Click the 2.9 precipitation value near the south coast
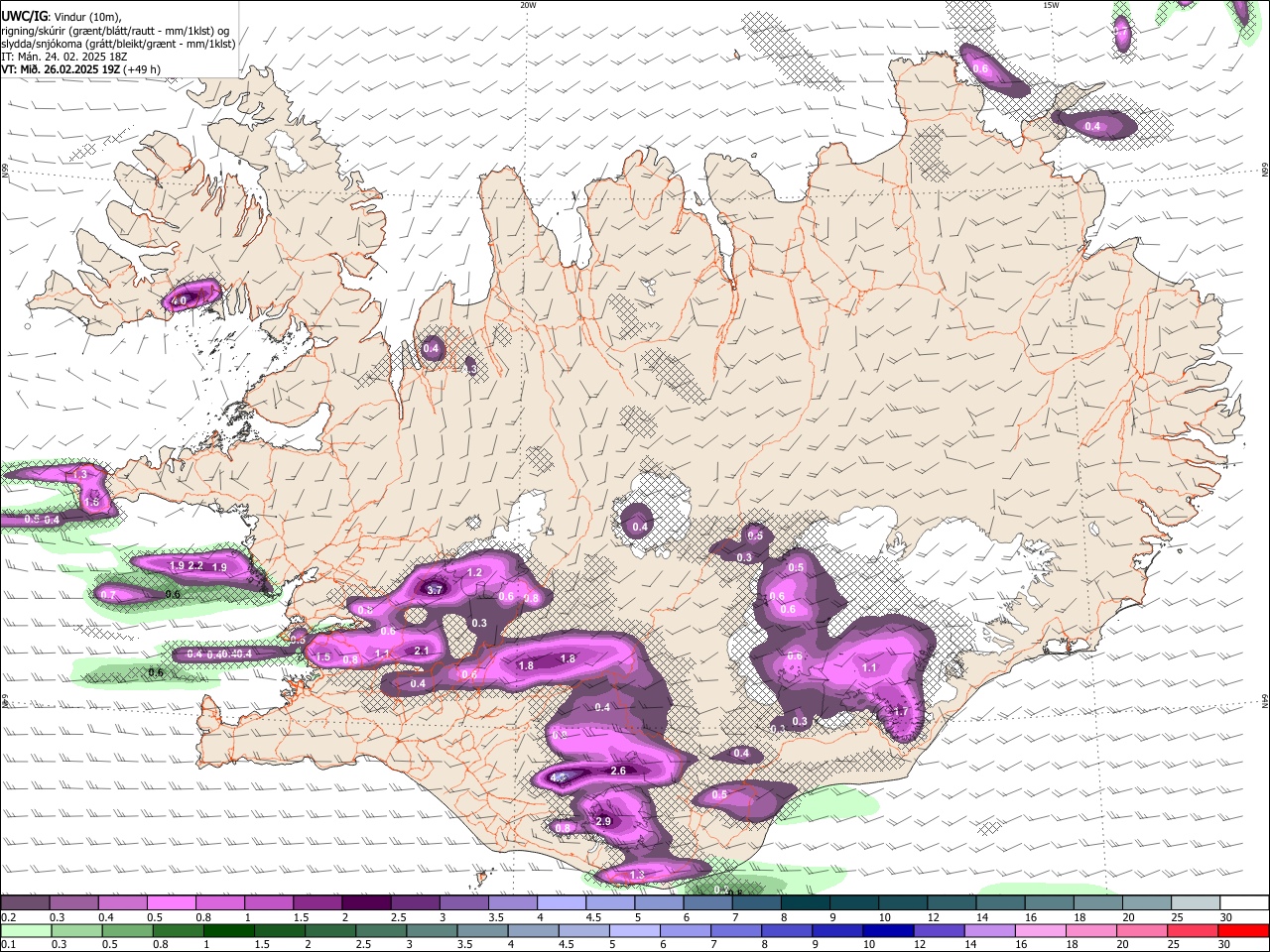Viewport: 1270px width, 952px height. tap(603, 821)
